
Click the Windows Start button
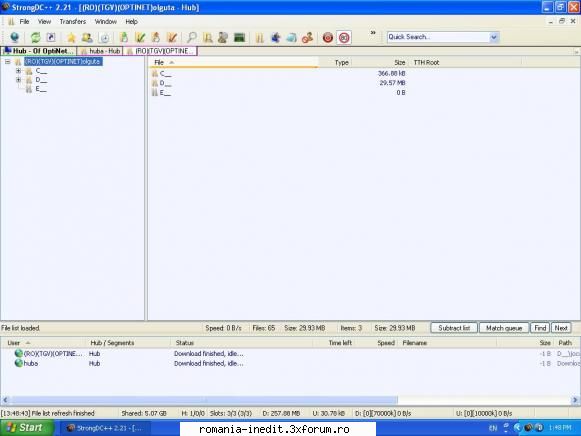[26, 428]
